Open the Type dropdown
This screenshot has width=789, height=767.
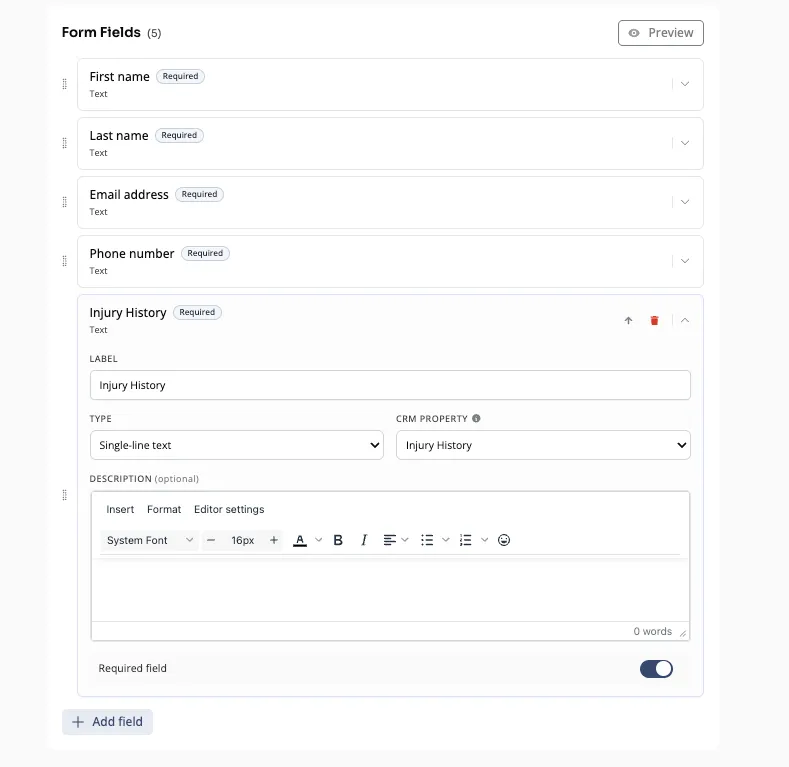(236, 445)
